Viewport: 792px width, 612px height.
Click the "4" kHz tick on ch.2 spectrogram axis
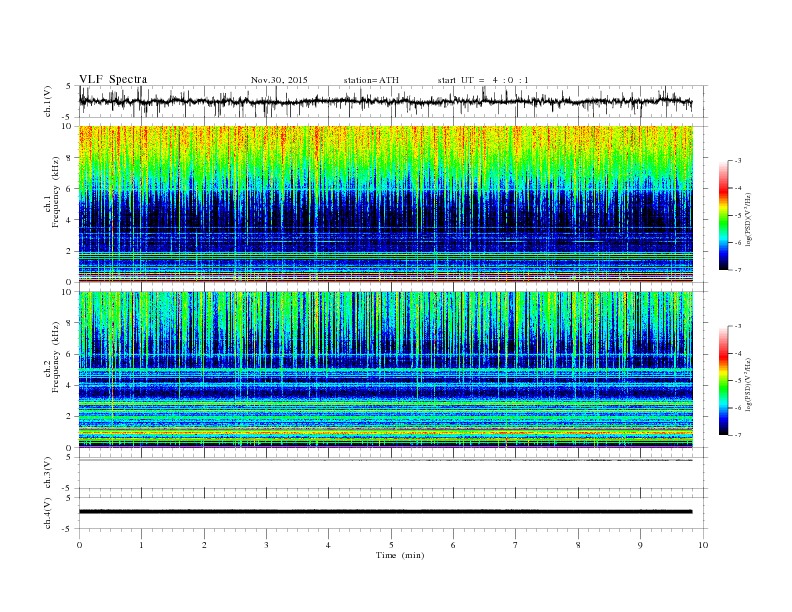(70, 386)
